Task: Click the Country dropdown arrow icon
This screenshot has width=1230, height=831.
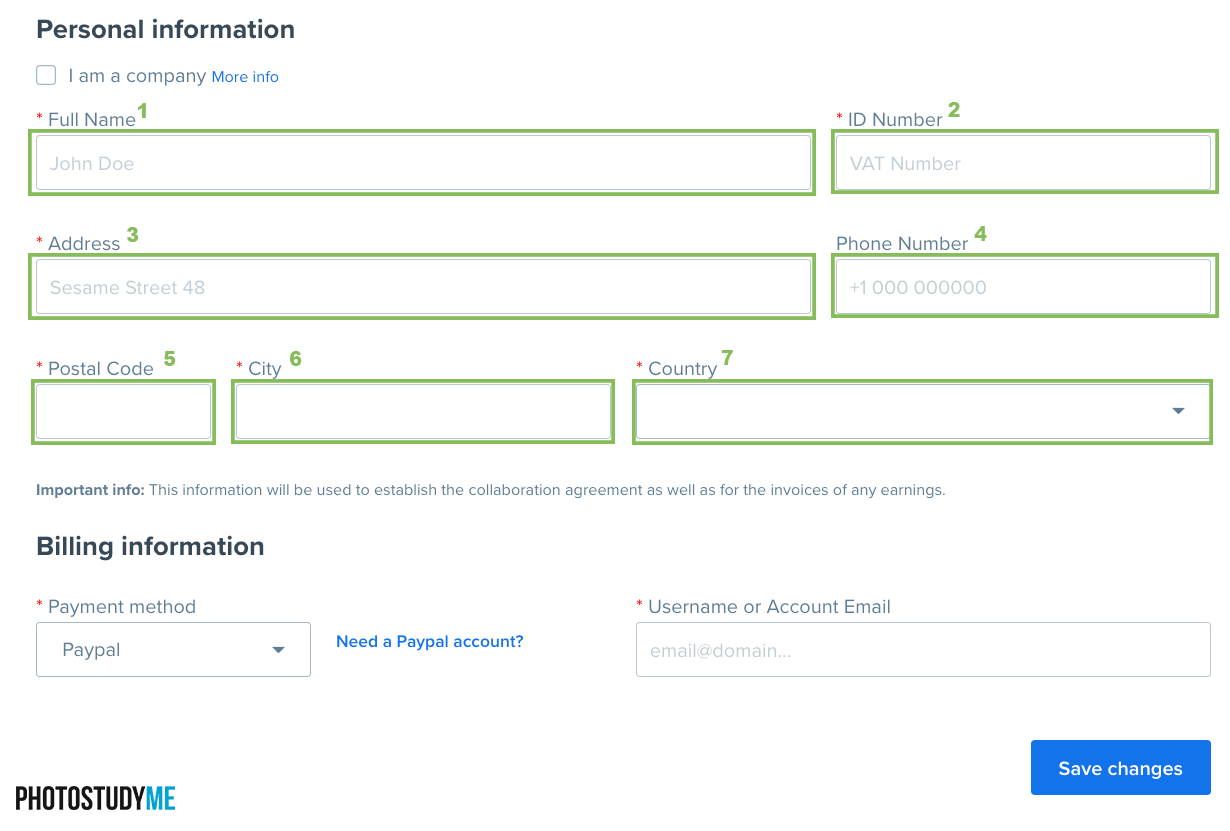Action: 1178,412
